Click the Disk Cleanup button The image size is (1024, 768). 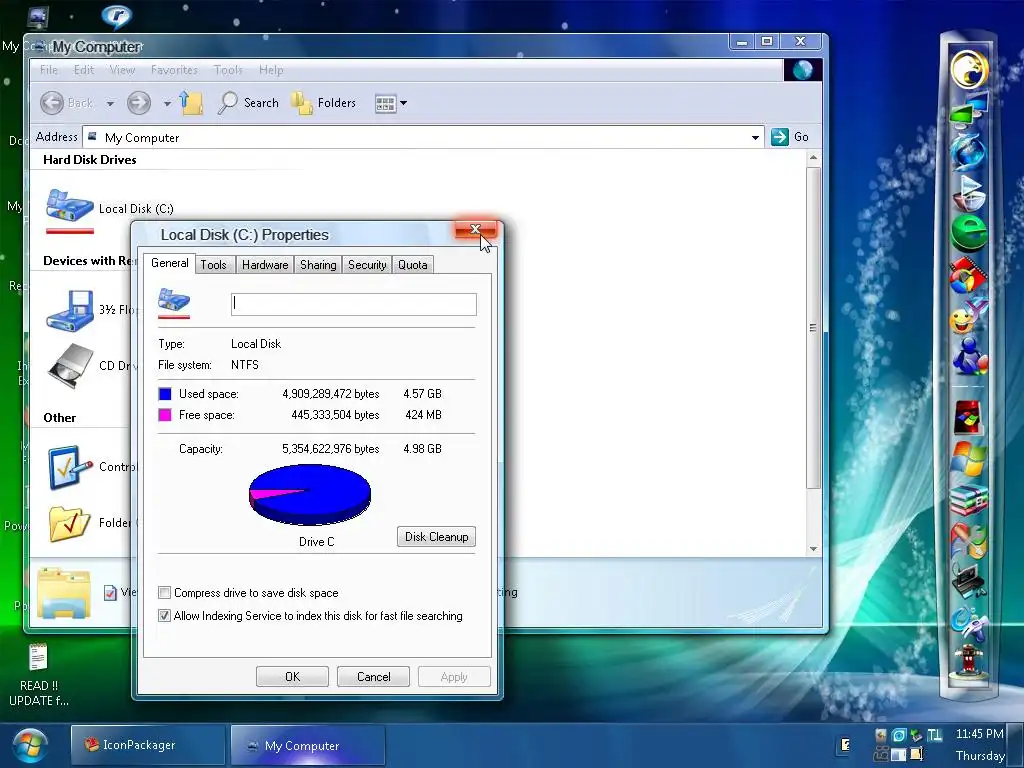pos(436,537)
